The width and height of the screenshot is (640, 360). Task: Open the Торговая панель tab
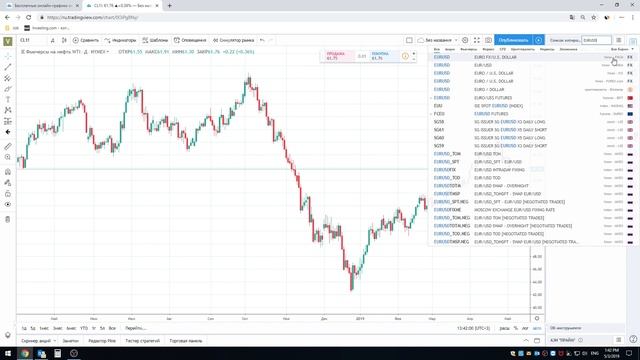pyautogui.click(x=186, y=340)
